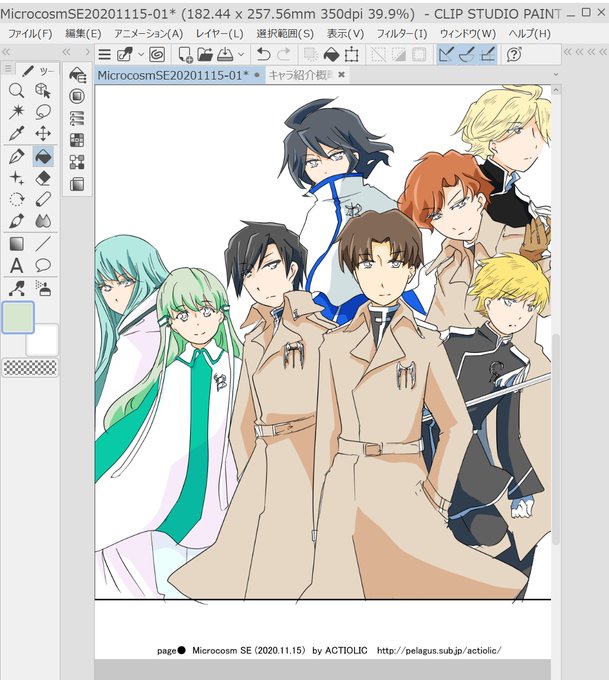Click the Clip Studio launcher pen icon
The height and width of the screenshot is (680, 609).
point(125,55)
